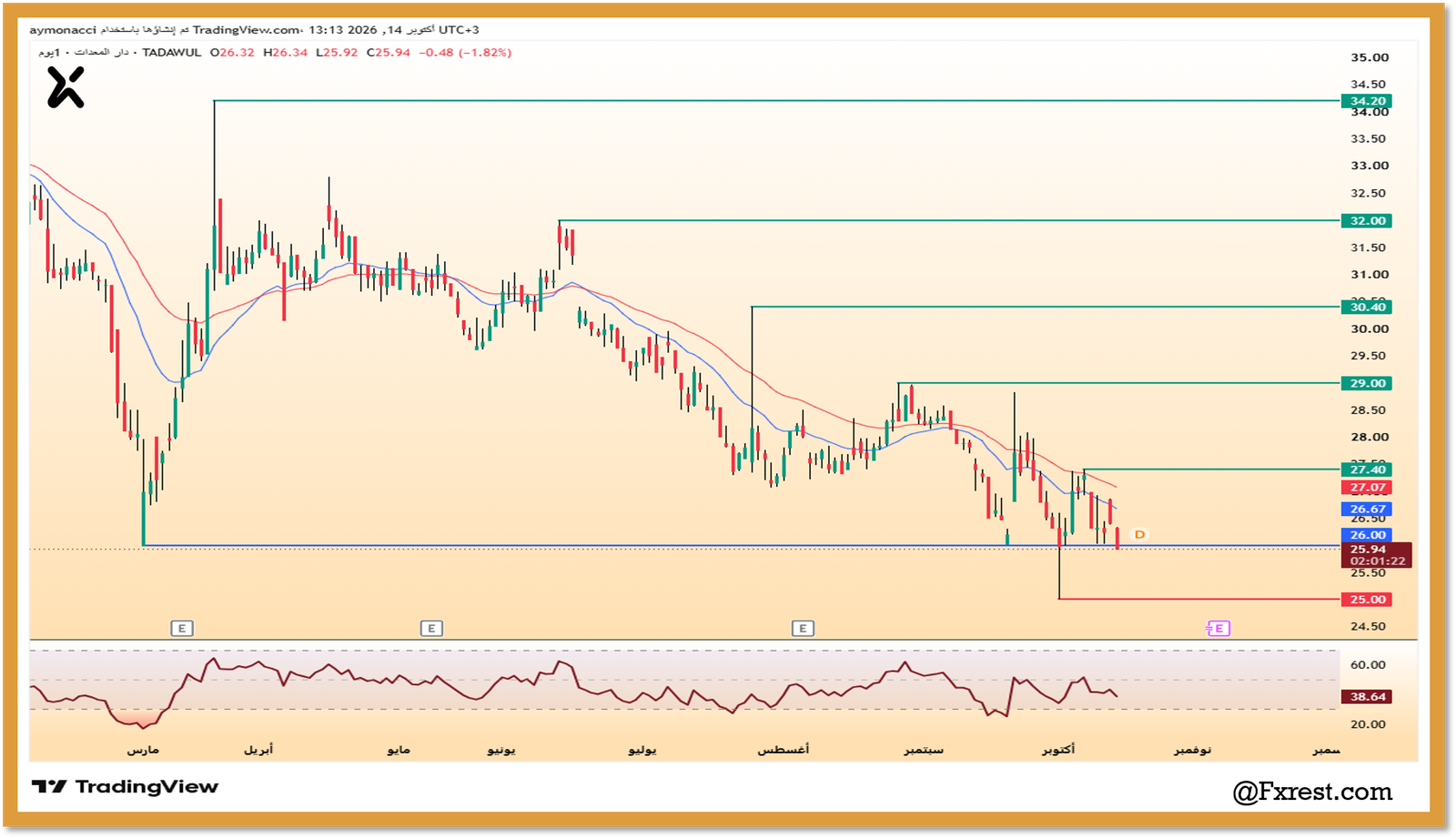1456x838 pixels.
Task: Select the 32.00 resistance price label
Action: point(1367,220)
